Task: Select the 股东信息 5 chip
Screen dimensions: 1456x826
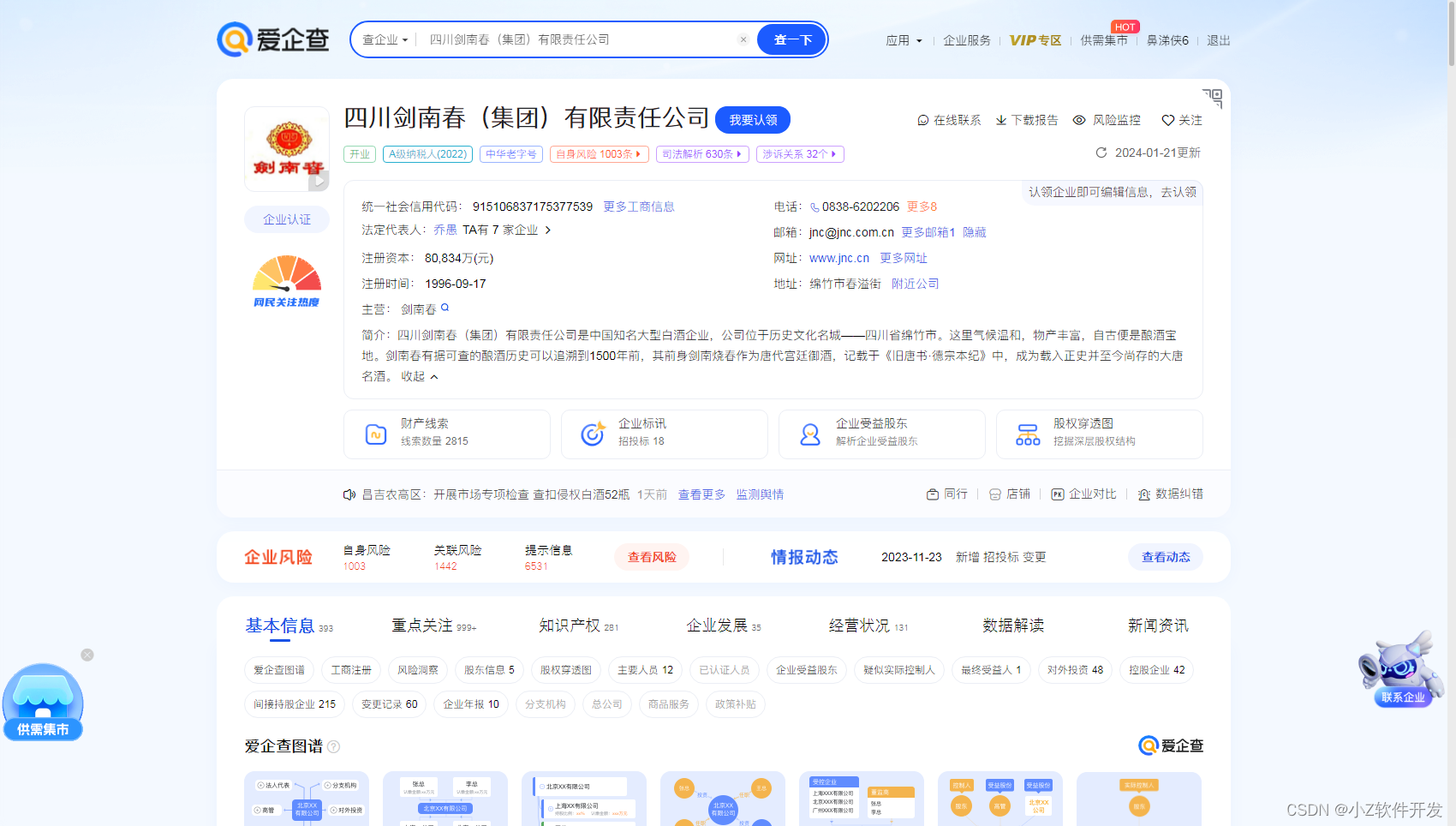Action: [489, 670]
